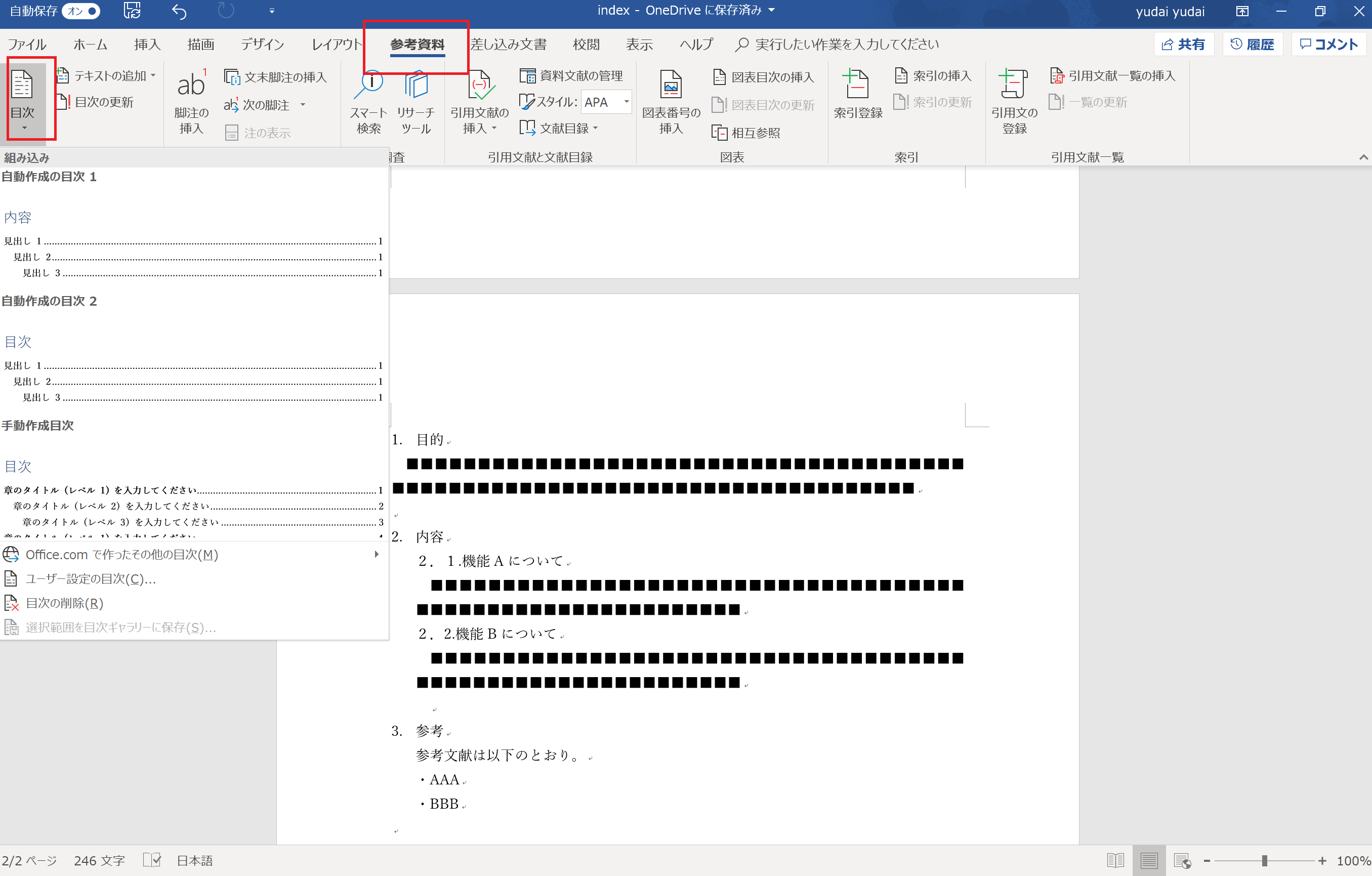Select ユーザー設定の目次 menu item
The width and height of the screenshot is (1372, 876).
(194, 578)
